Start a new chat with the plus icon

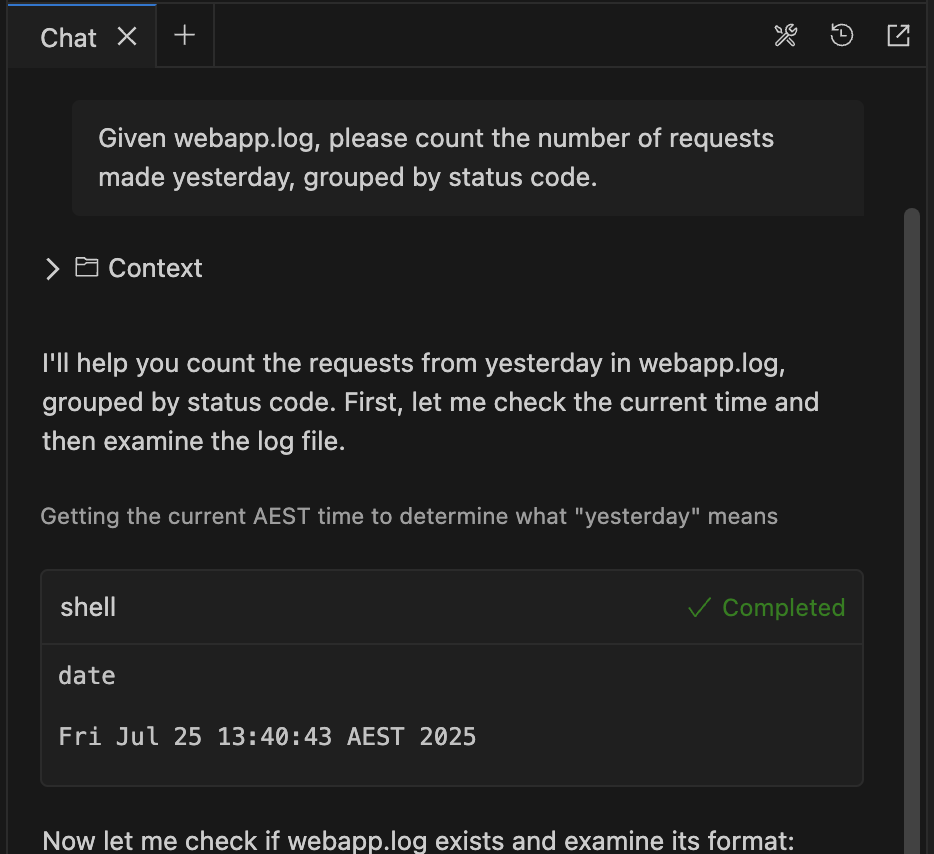click(x=184, y=36)
